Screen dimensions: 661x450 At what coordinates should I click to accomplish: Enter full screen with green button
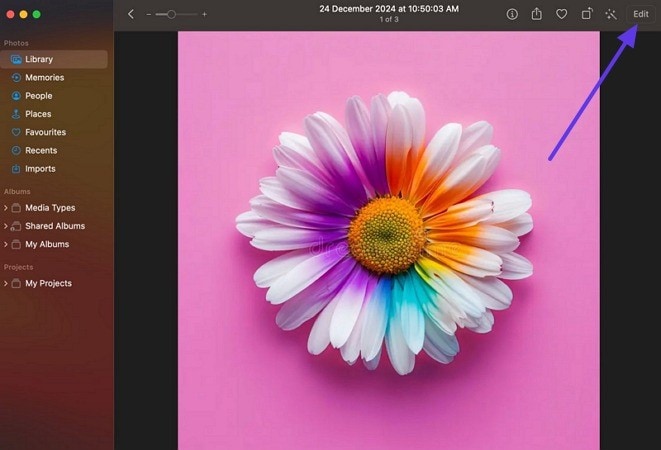tap(37, 14)
